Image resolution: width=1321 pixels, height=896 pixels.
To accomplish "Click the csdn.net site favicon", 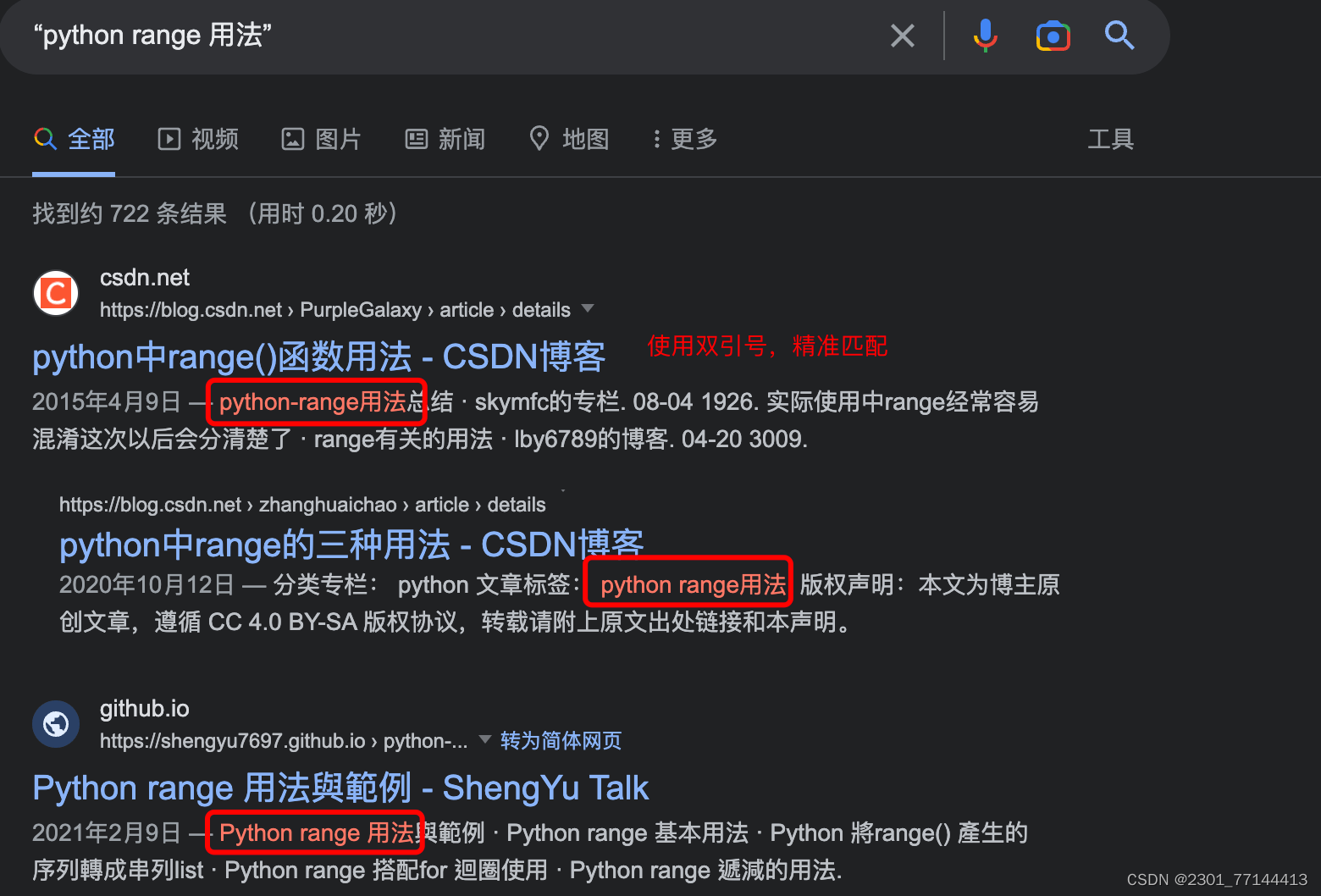I will click(x=56, y=293).
